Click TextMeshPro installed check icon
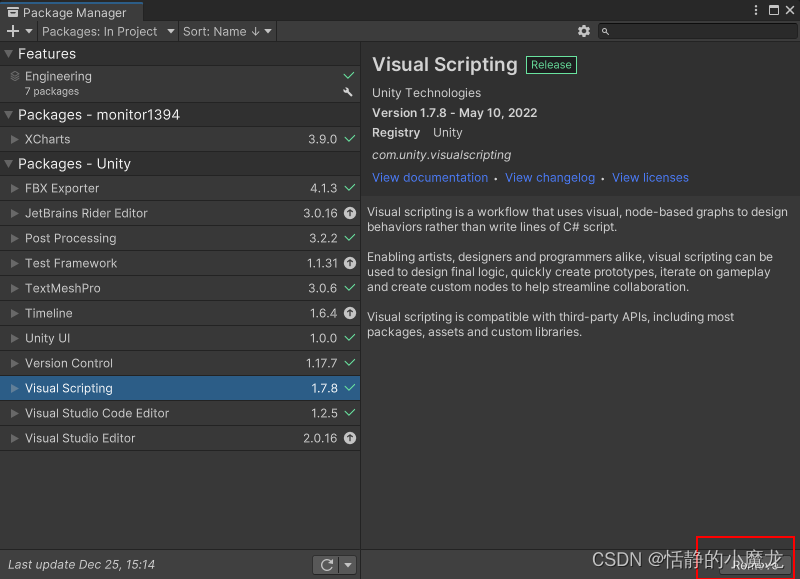Screen dimensions: 800x579 click(x=349, y=288)
